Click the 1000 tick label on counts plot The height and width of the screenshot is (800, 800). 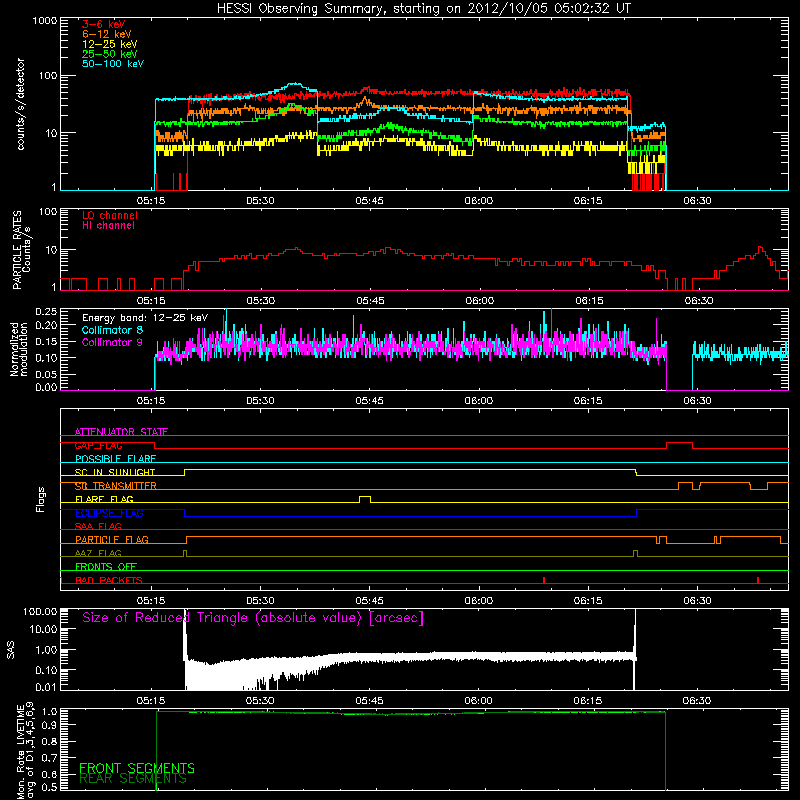[44, 21]
